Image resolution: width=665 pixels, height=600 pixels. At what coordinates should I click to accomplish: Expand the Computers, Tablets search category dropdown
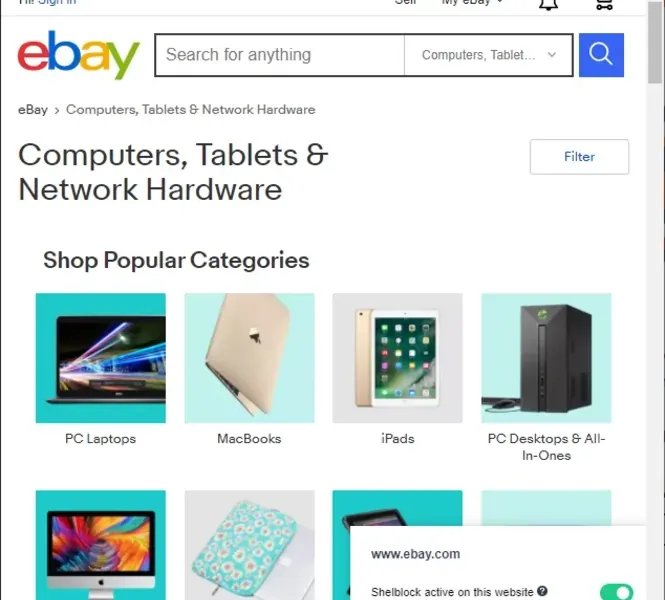pyautogui.click(x=489, y=55)
